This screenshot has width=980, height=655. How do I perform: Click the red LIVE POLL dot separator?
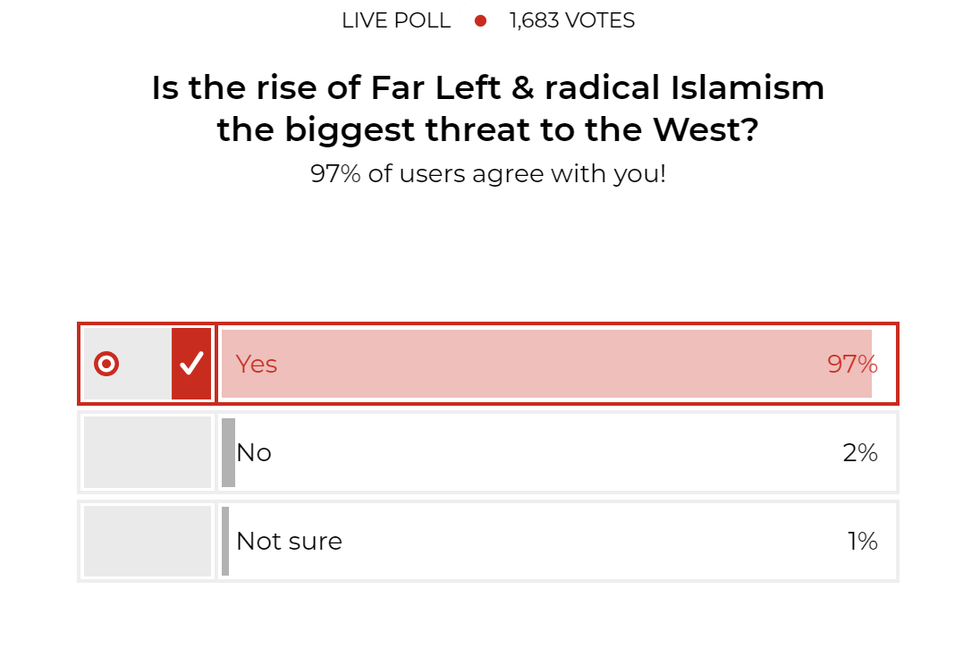click(x=480, y=19)
